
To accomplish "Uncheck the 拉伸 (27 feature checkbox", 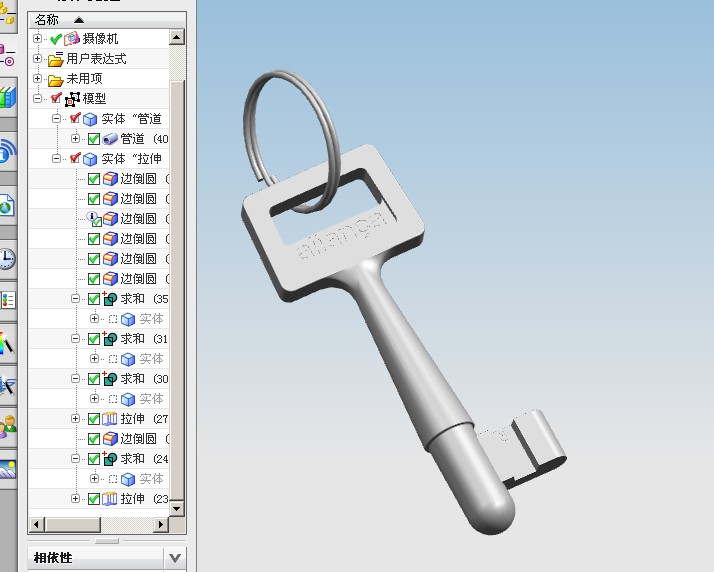I will (94, 419).
